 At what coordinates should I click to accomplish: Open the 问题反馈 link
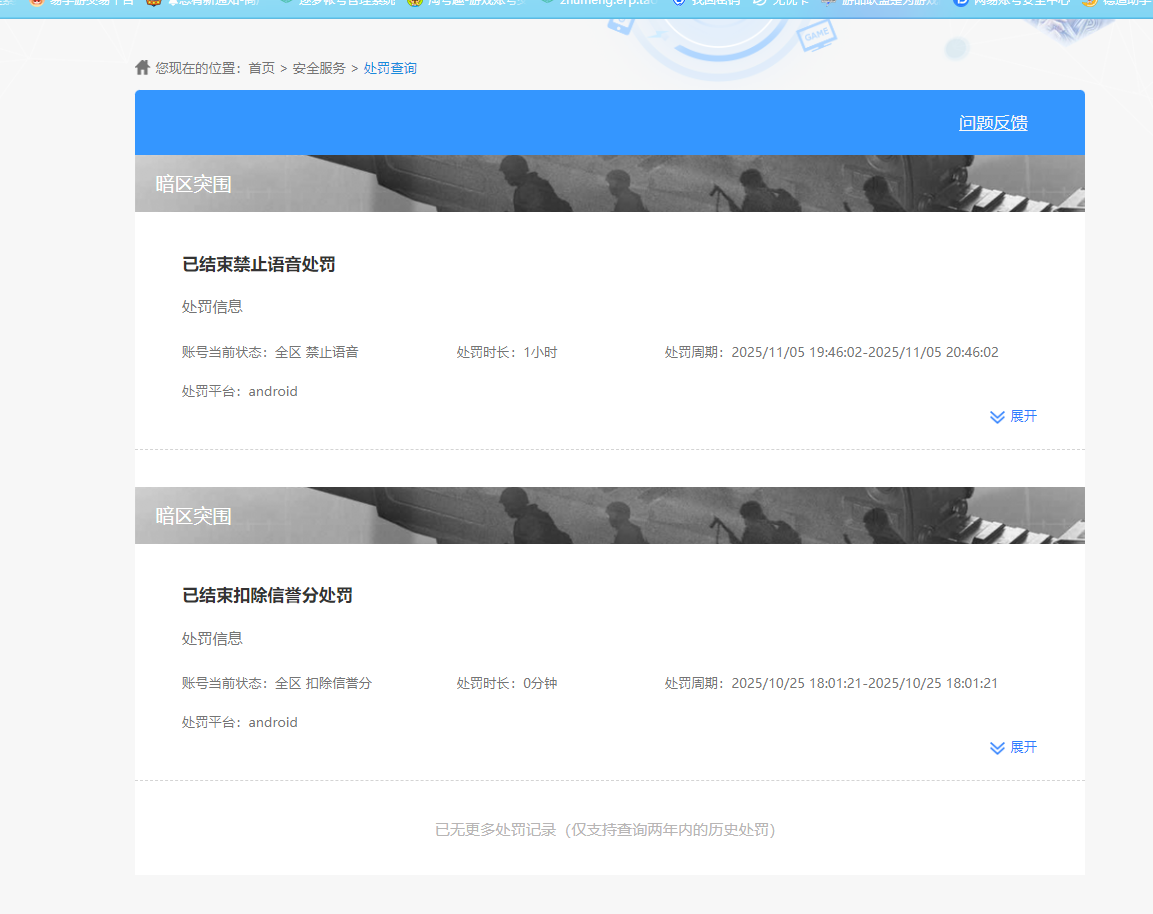point(993,123)
